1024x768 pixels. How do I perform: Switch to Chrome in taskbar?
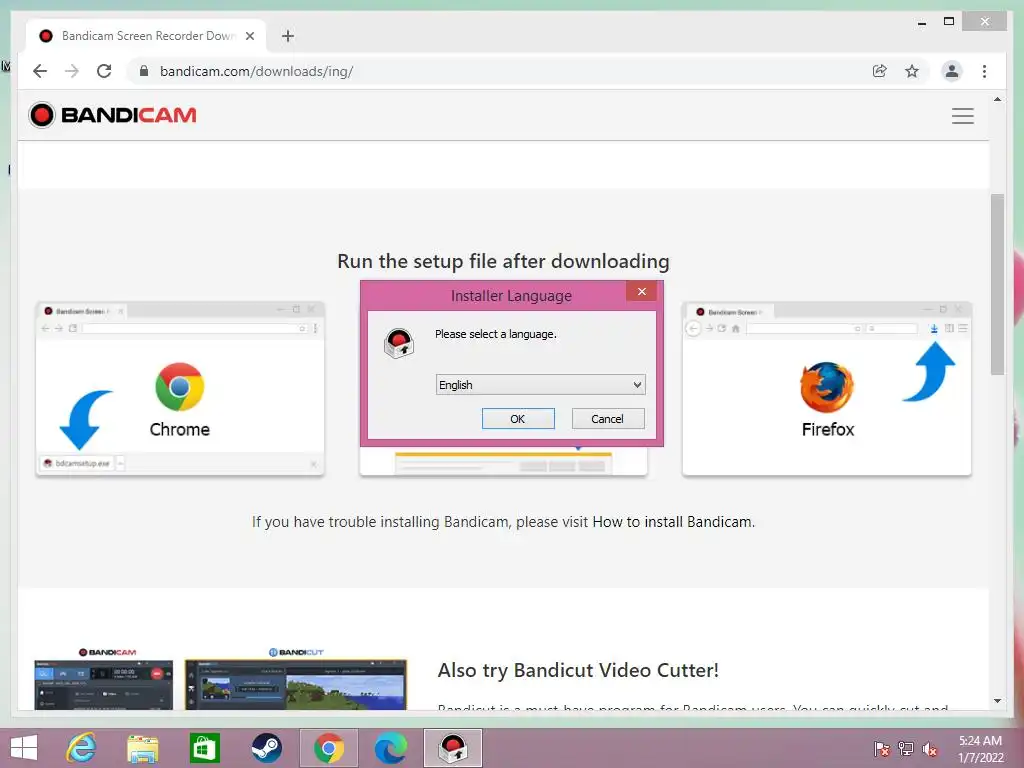point(328,748)
